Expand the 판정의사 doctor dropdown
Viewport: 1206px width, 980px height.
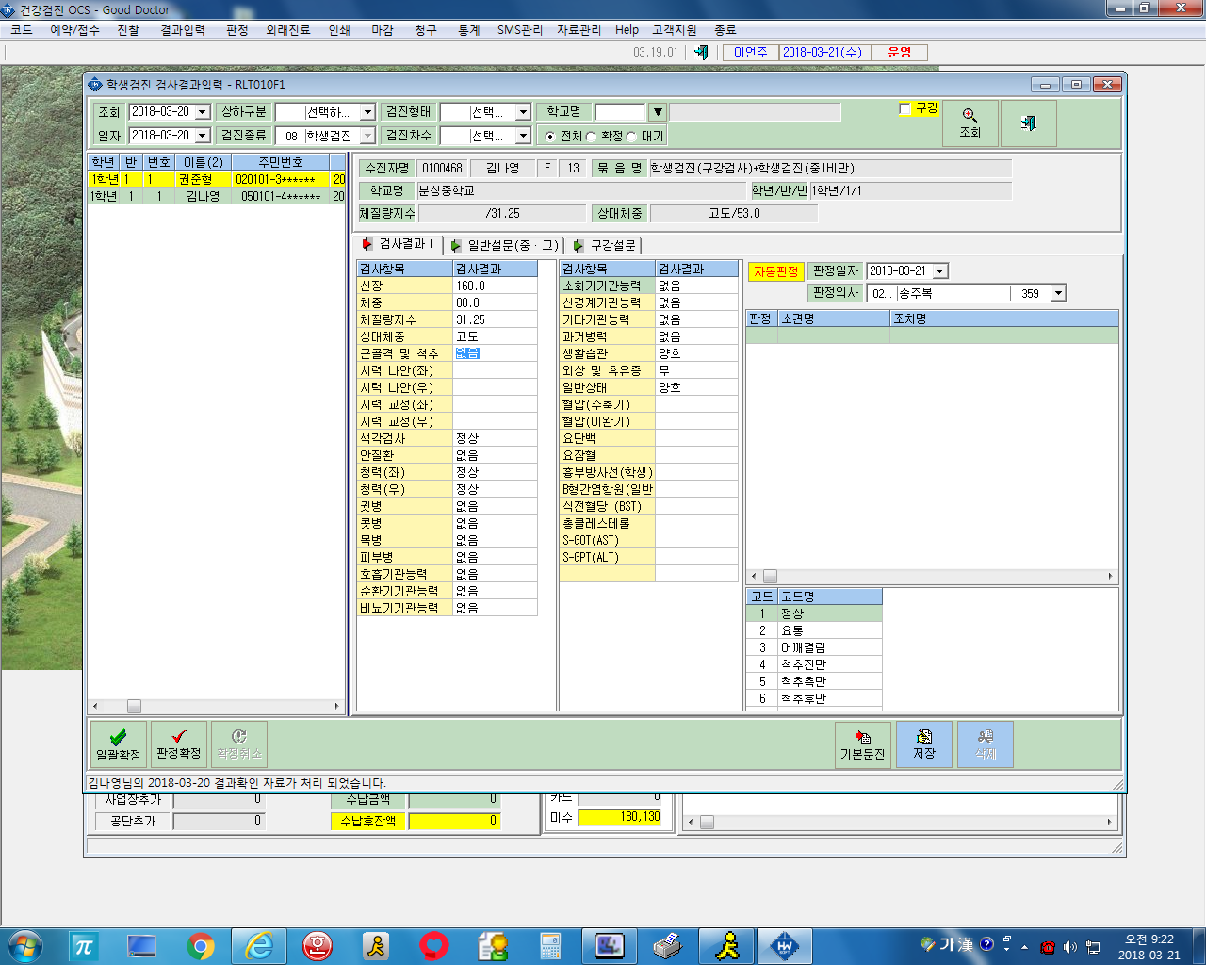tap(1059, 294)
